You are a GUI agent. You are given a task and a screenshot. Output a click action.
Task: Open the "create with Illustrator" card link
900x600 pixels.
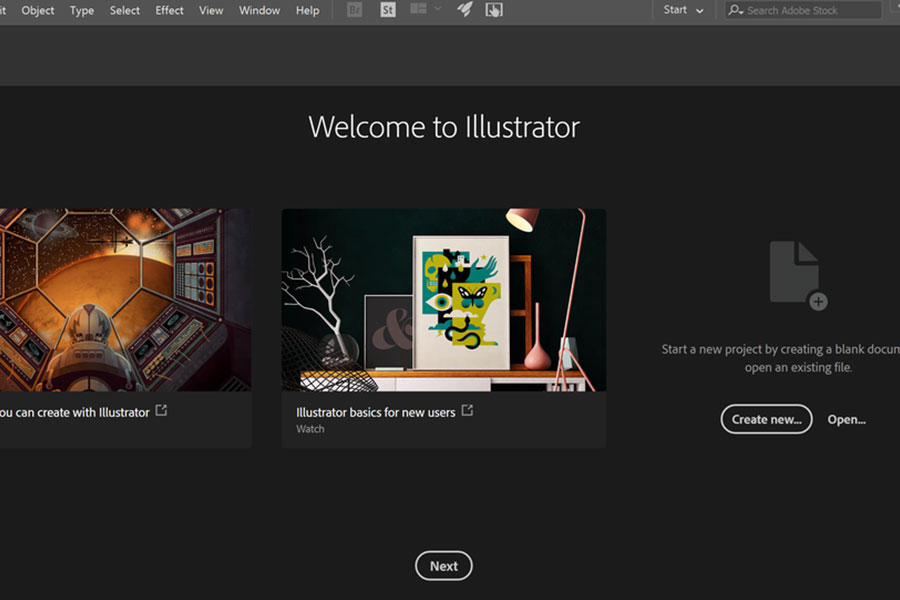point(75,412)
